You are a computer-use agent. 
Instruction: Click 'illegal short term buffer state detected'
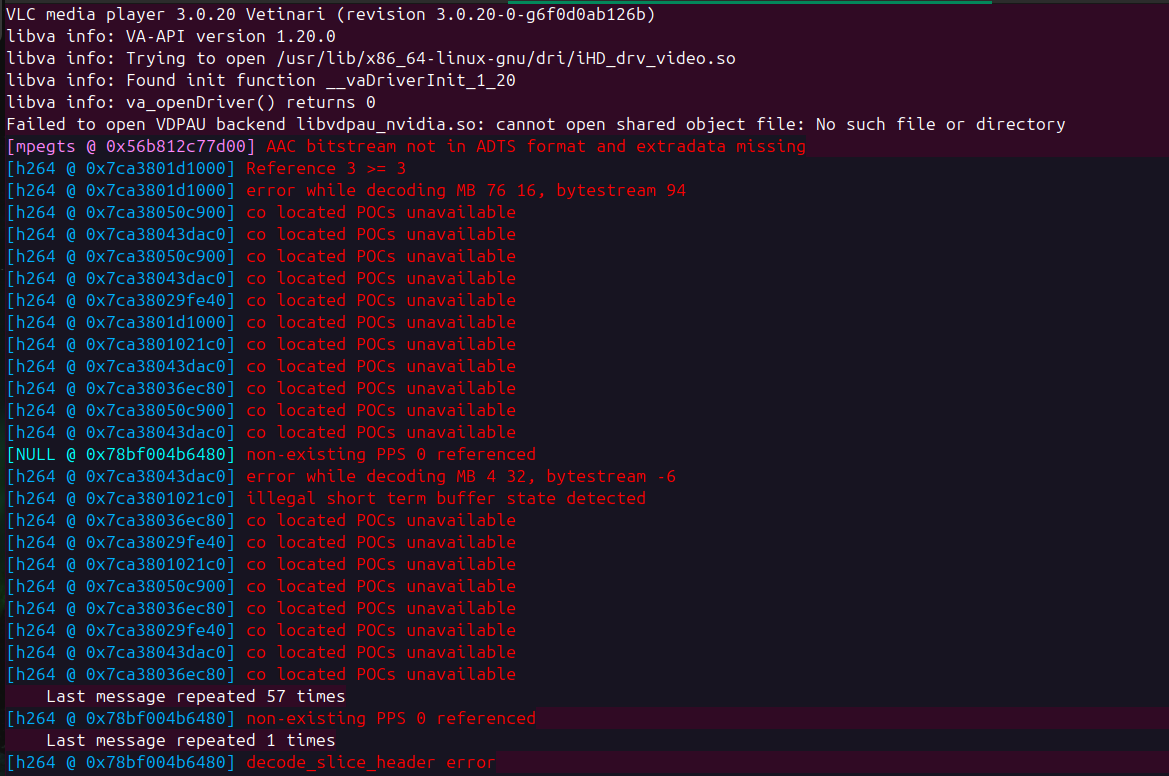click(446, 498)
